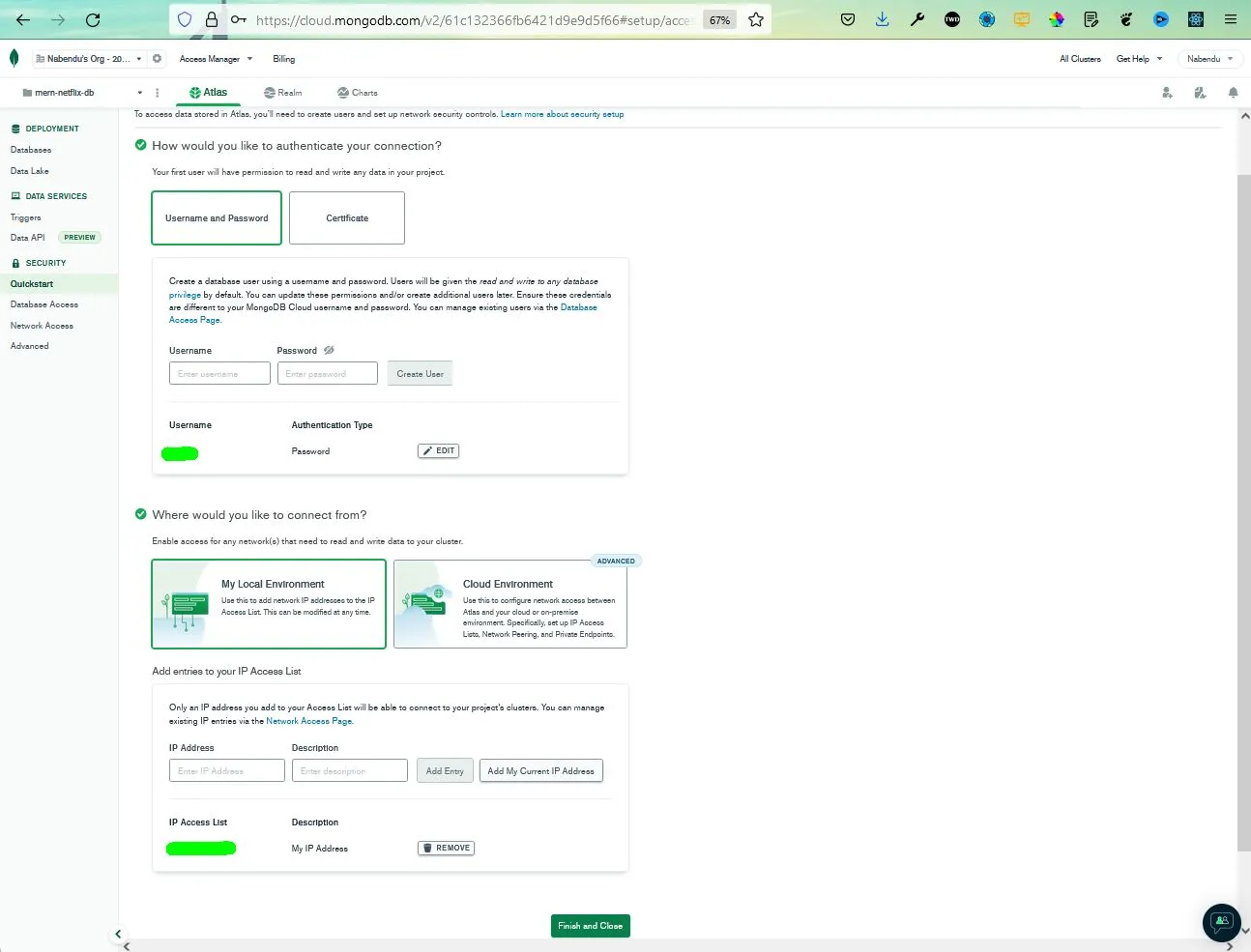1251x952 pixels.
Task: Open Data Lake in the sidebar
Action: click(x=30, y=171)
